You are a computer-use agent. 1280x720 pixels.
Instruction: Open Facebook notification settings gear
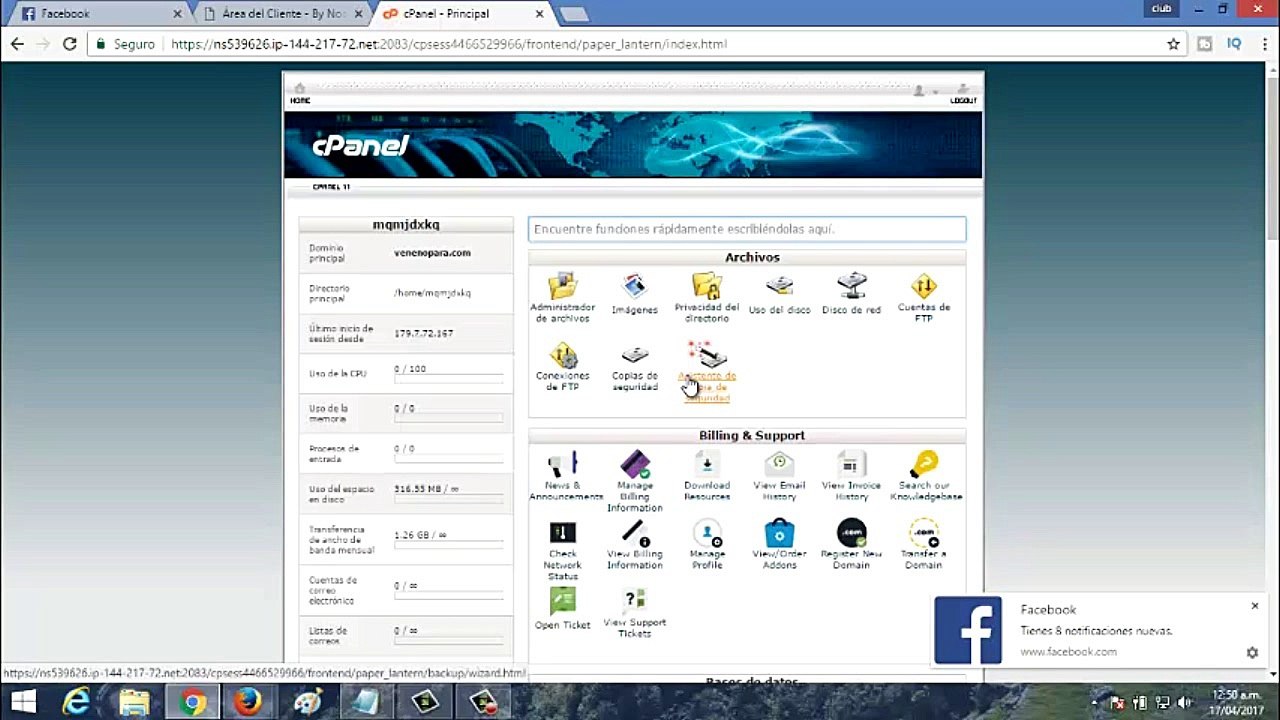pos(1252,652)
